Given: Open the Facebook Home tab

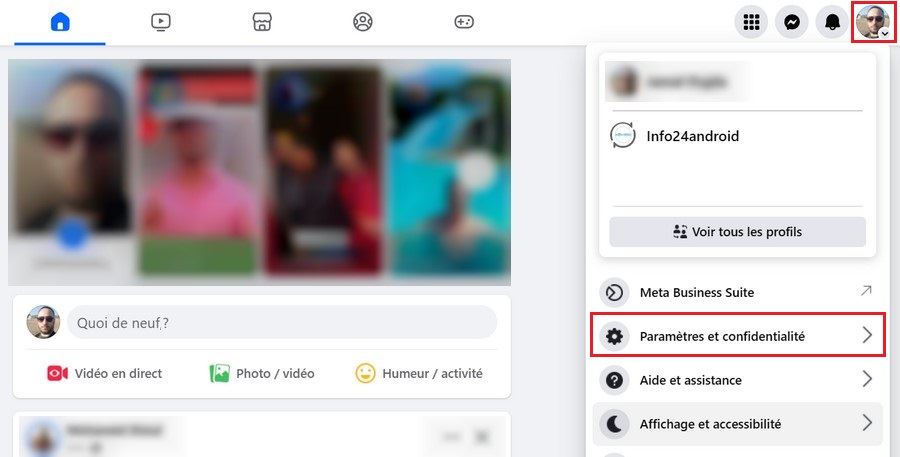Looking at the screenshot, I should (x=60, y=22).
